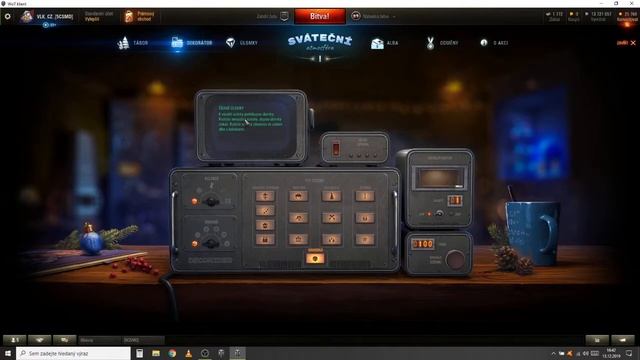
Task: Open the Windows Start menu
Action: [8, 353]
